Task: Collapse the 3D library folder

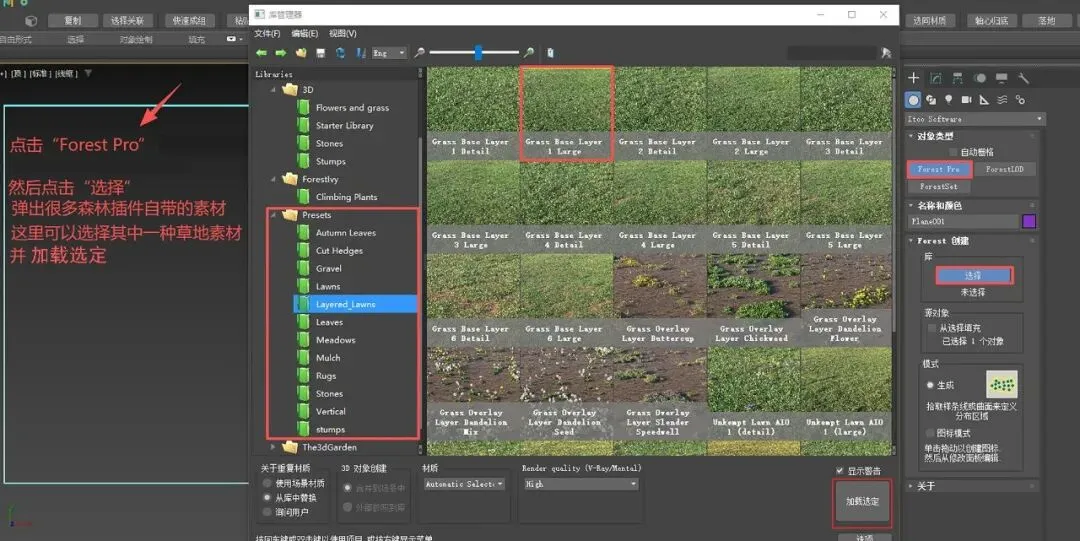Action: (x=273, y=90)
